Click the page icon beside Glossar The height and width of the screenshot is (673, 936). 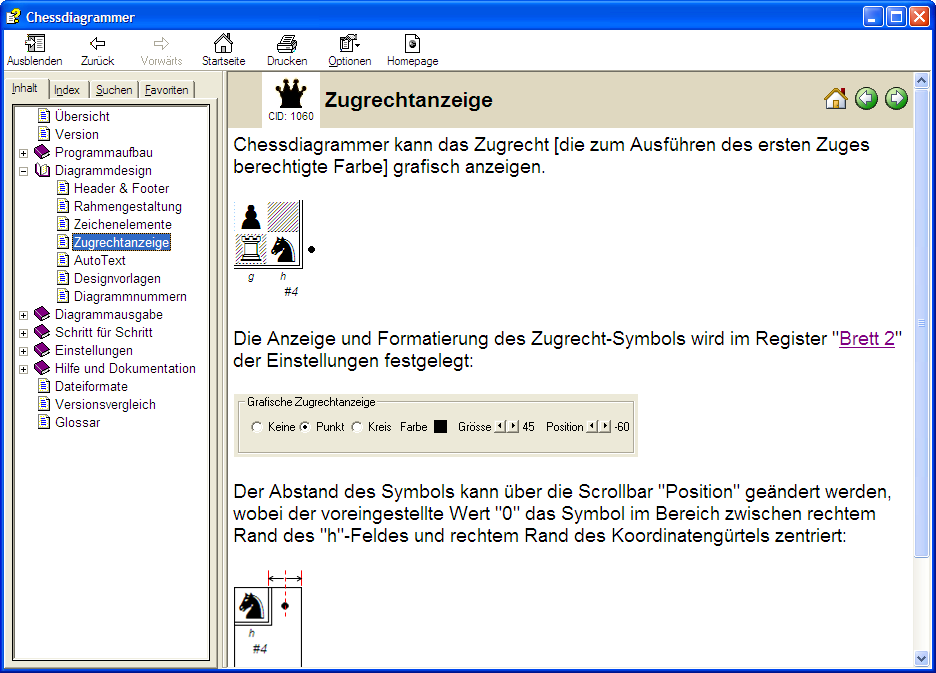click(44, 422)
